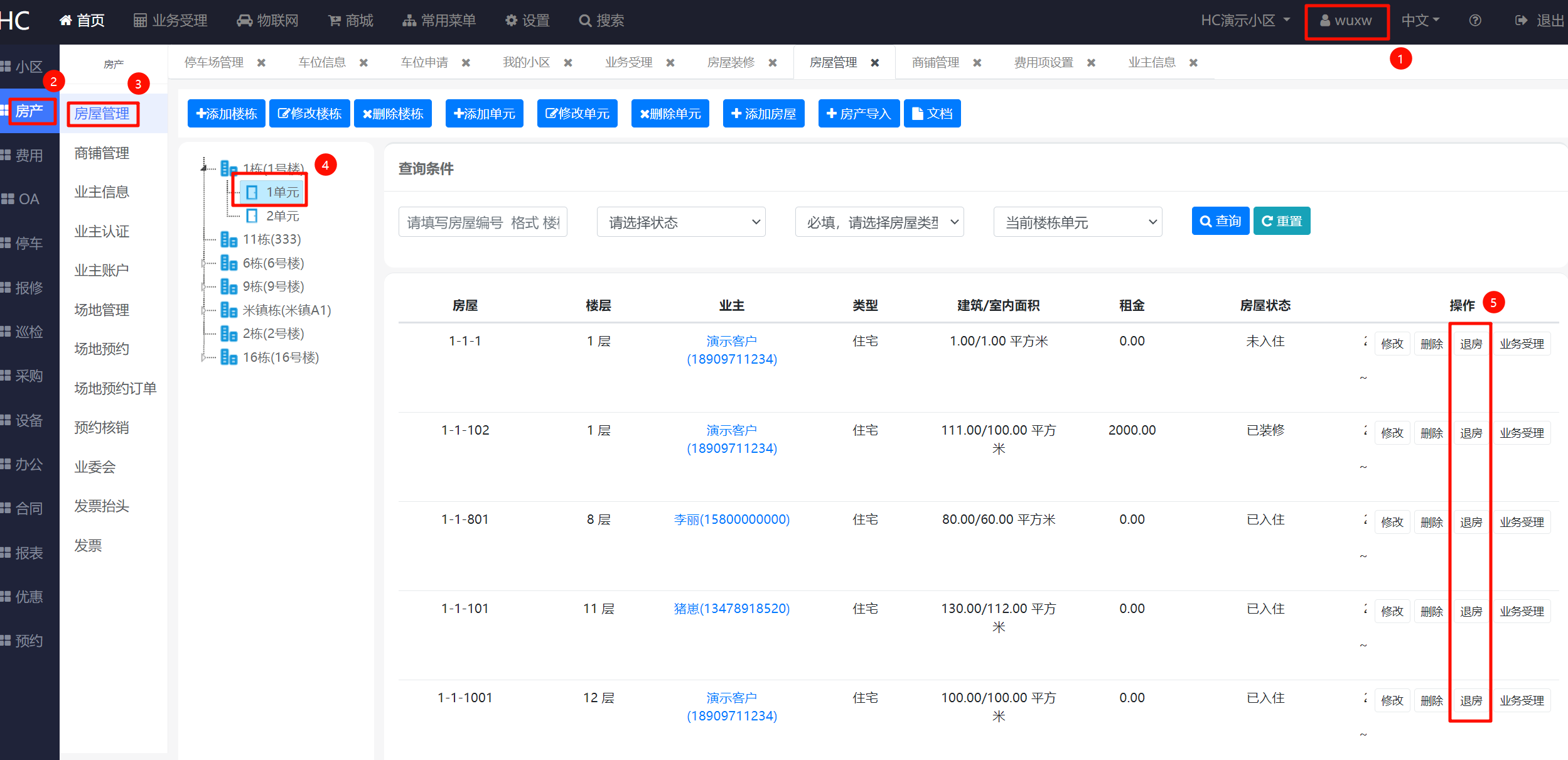Click the 修改单元 button
The image size is (1568, 760).
coord(577,114)
